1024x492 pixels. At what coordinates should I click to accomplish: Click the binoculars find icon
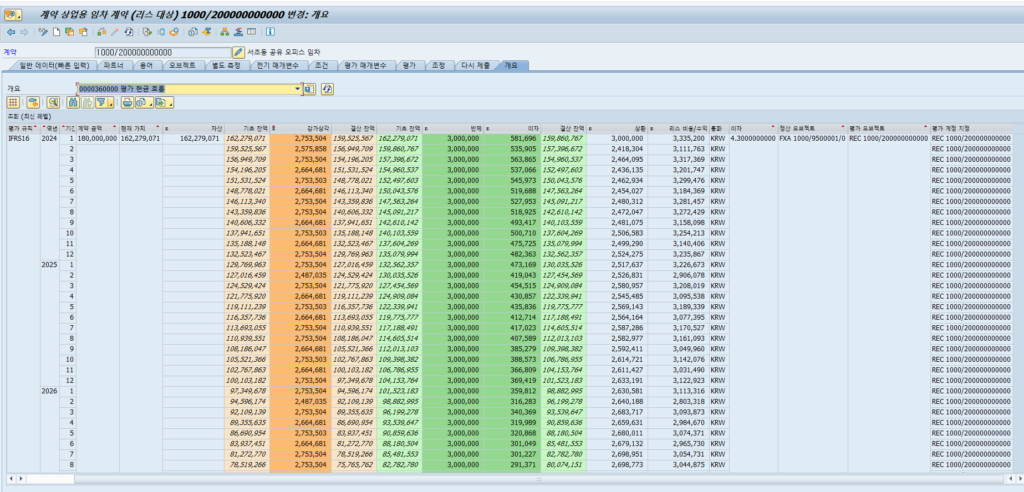[x=73, y=103]
